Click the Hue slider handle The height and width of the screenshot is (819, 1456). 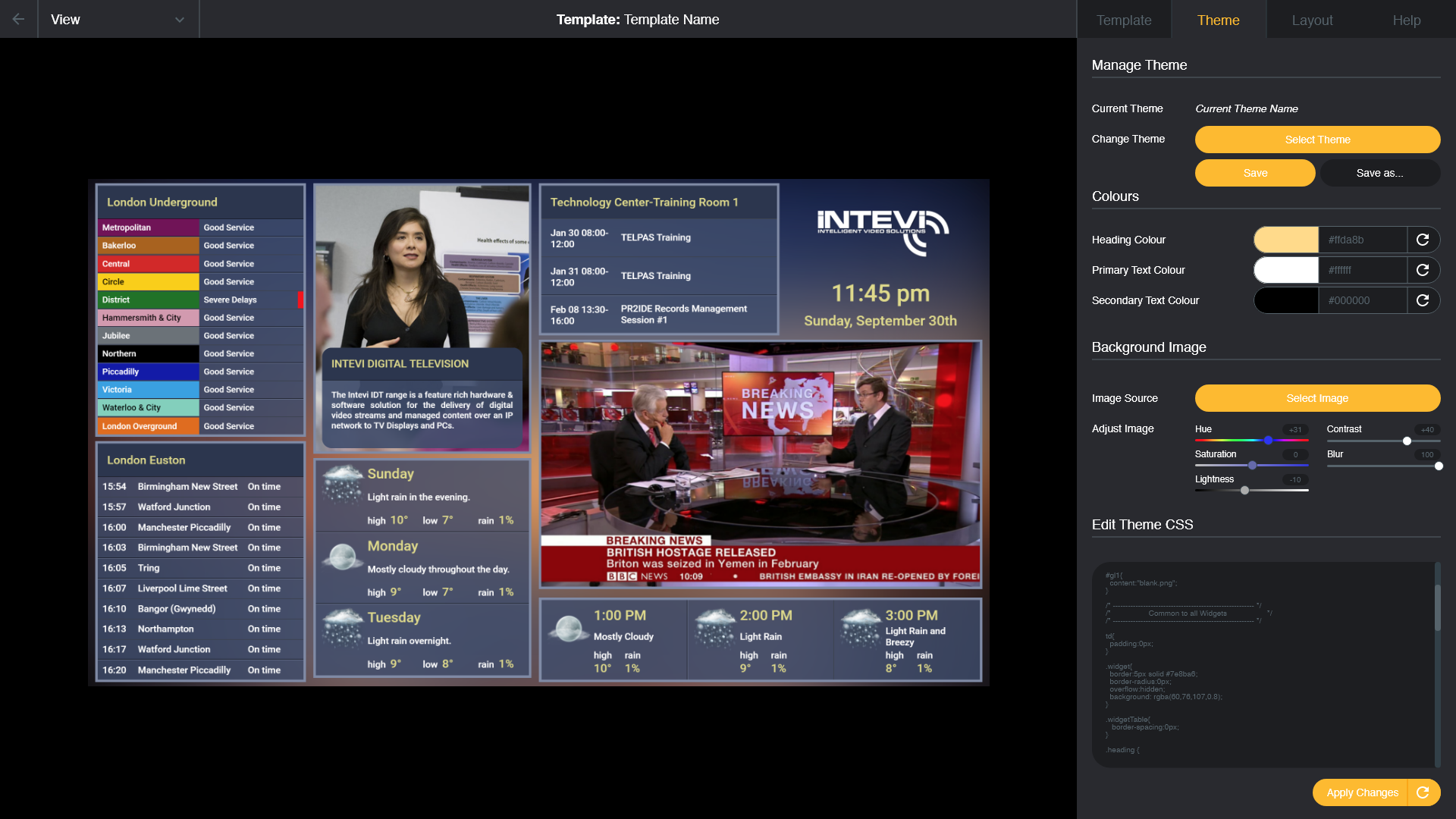[1268, 441]
